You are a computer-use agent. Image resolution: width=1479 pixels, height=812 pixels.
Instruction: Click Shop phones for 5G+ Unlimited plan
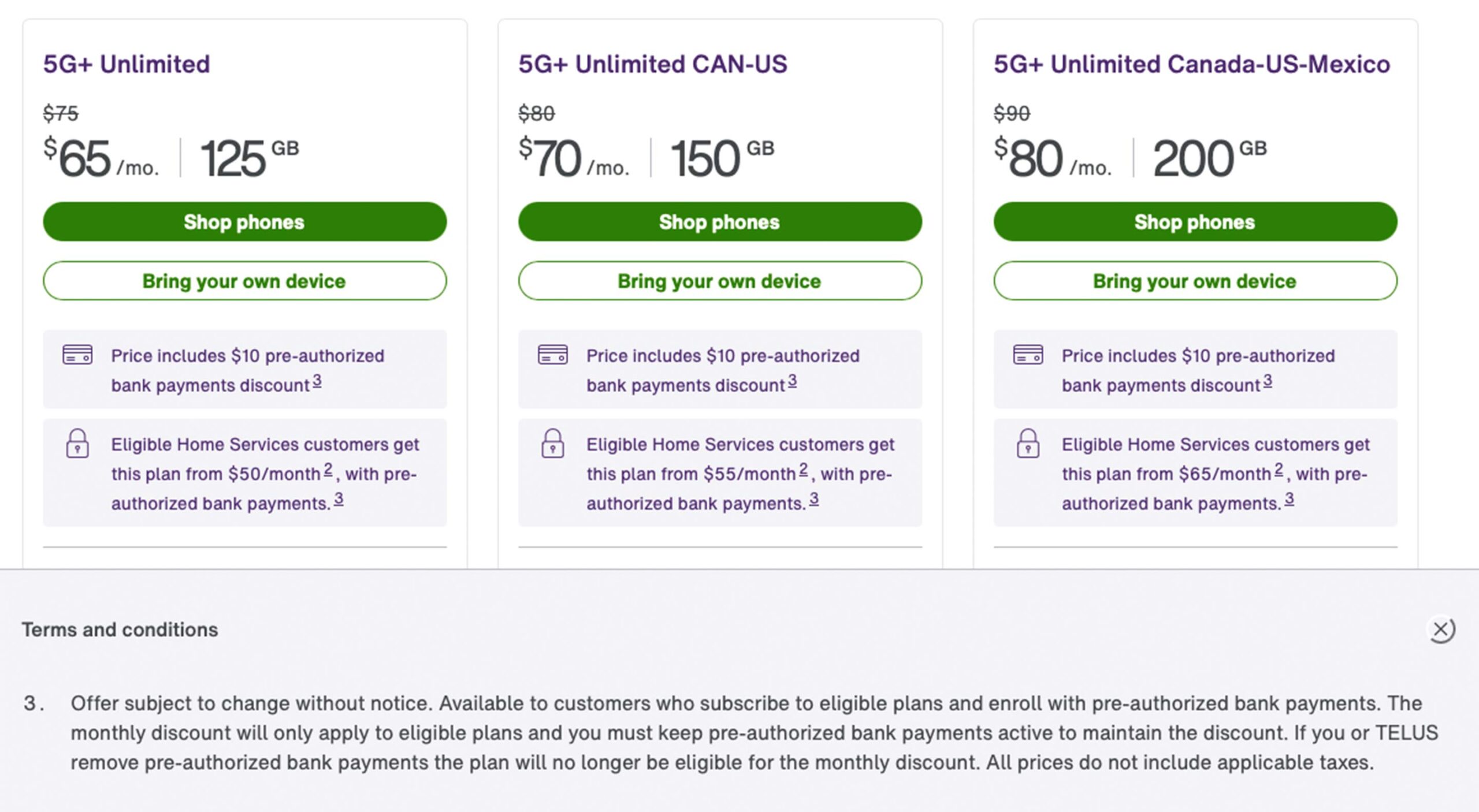pyautogui.click(x=243, y=221)
